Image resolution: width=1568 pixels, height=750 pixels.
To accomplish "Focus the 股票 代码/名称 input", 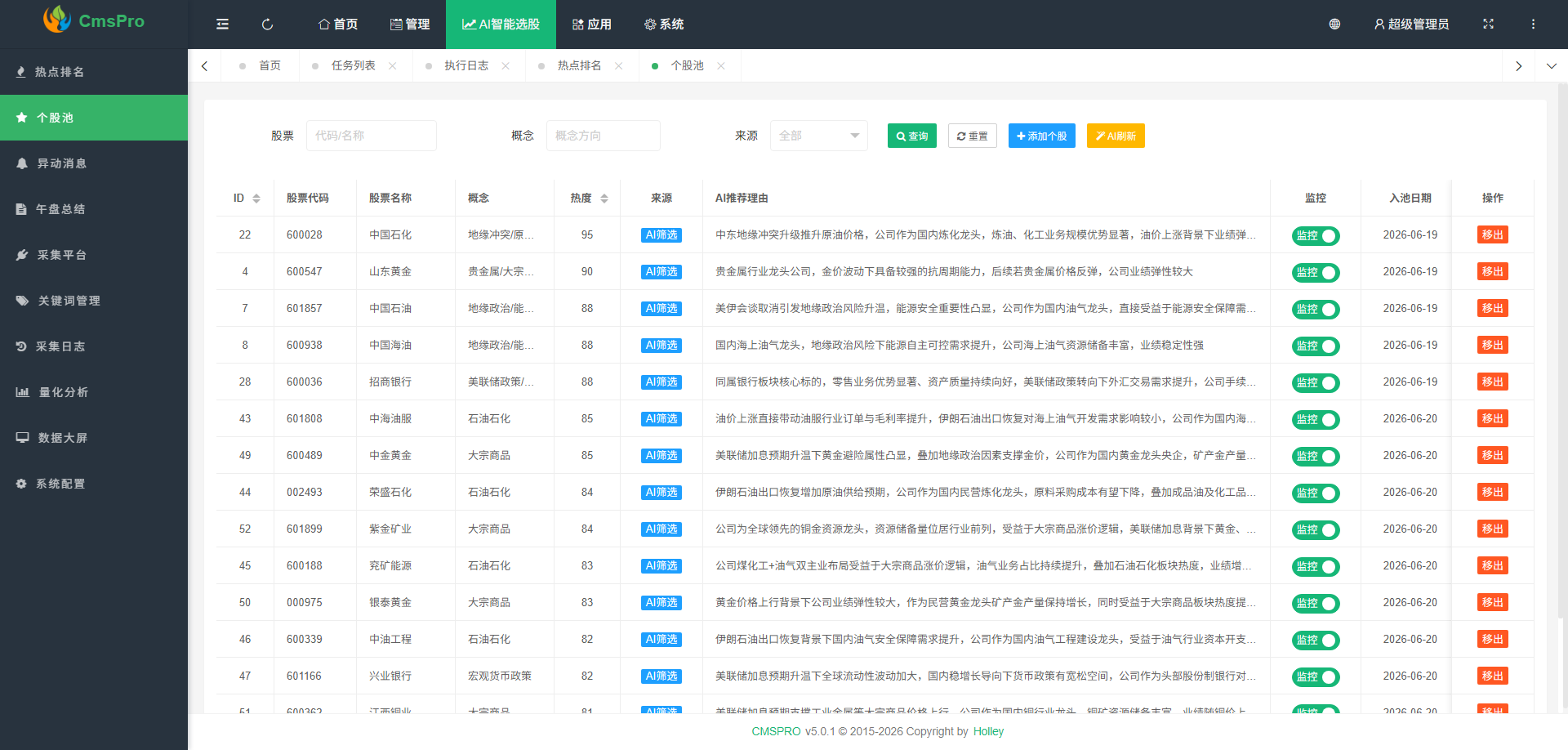I will 372,136.
